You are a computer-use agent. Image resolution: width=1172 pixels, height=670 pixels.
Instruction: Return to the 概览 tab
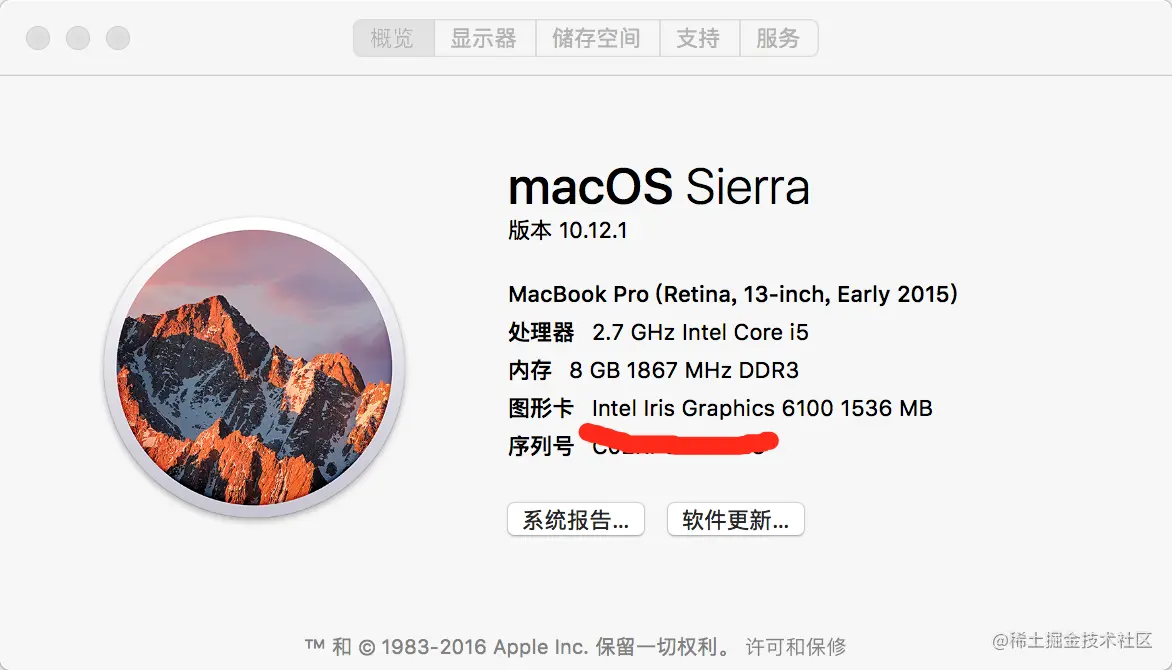[x=393, y=38]
